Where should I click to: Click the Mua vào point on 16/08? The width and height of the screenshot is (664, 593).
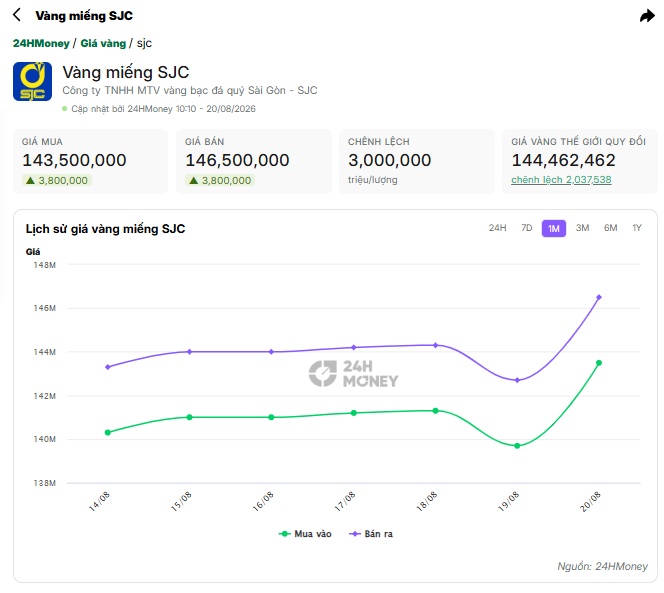click(x=271, y=417)
